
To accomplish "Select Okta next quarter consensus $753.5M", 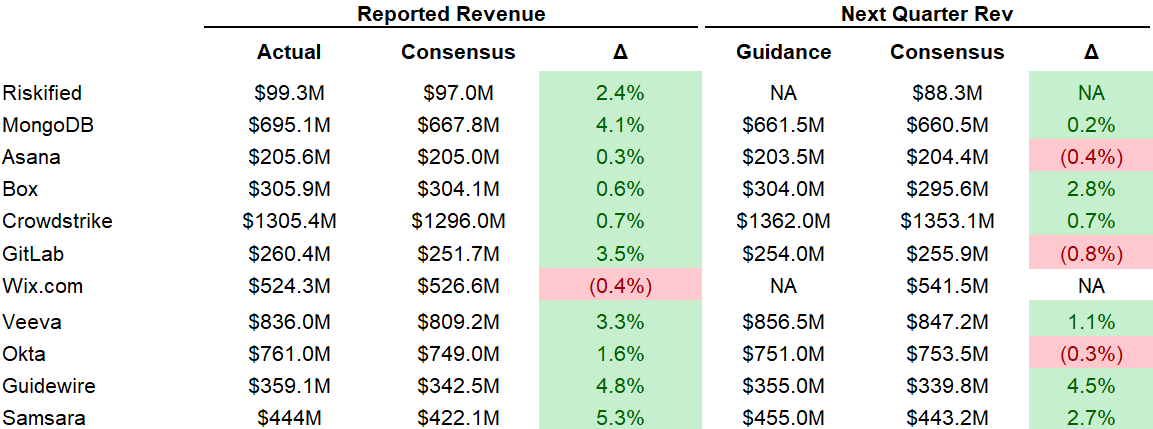I will [947, 354].
